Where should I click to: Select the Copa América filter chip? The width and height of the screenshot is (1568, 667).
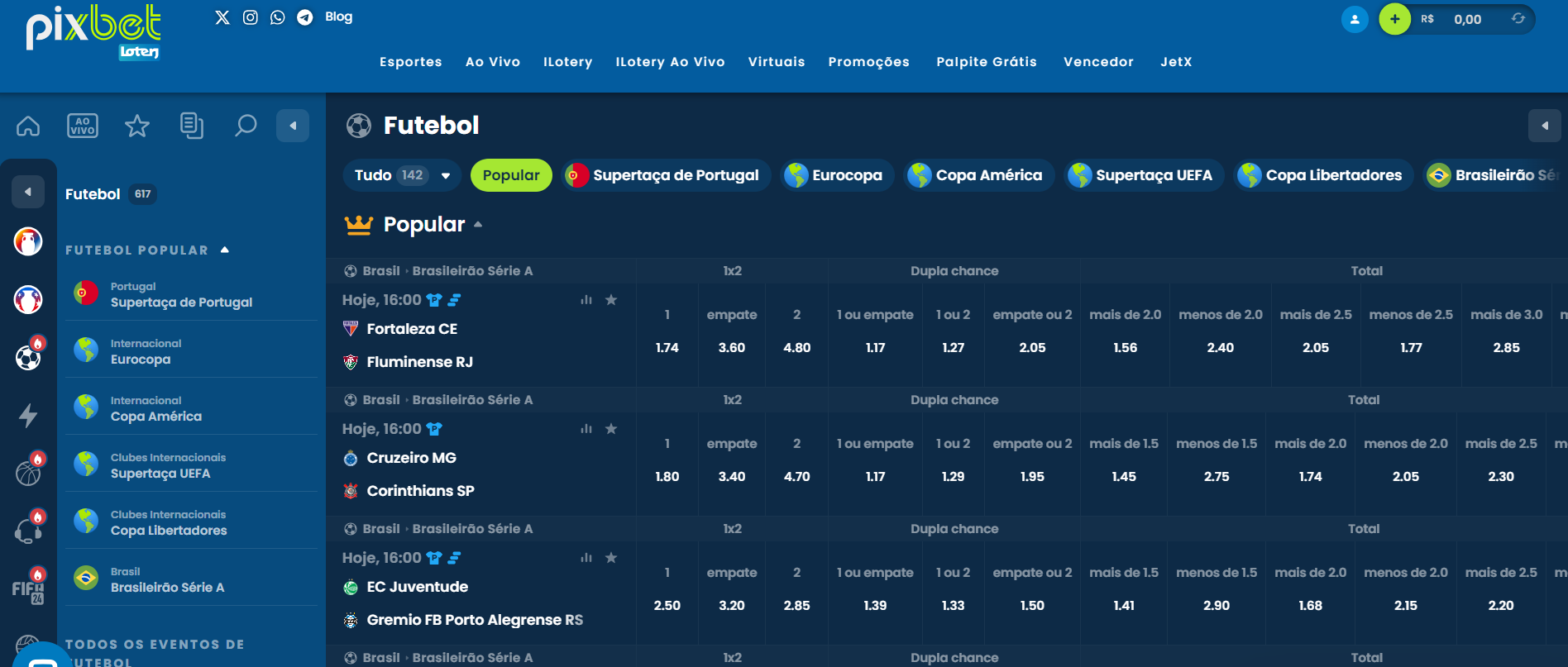point(978,175)
